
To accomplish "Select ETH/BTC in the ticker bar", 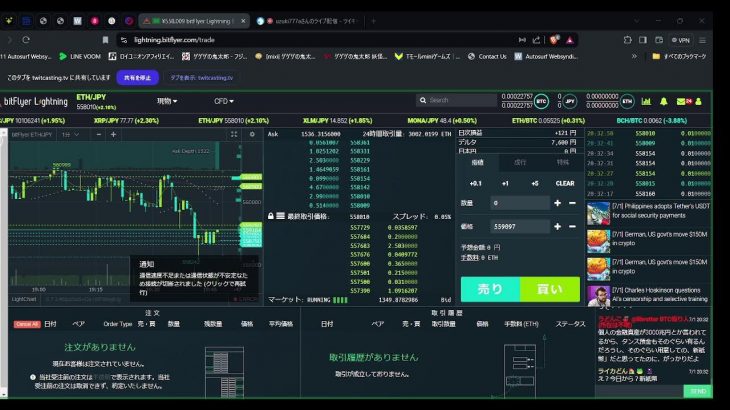I will [x=548, y=121].
